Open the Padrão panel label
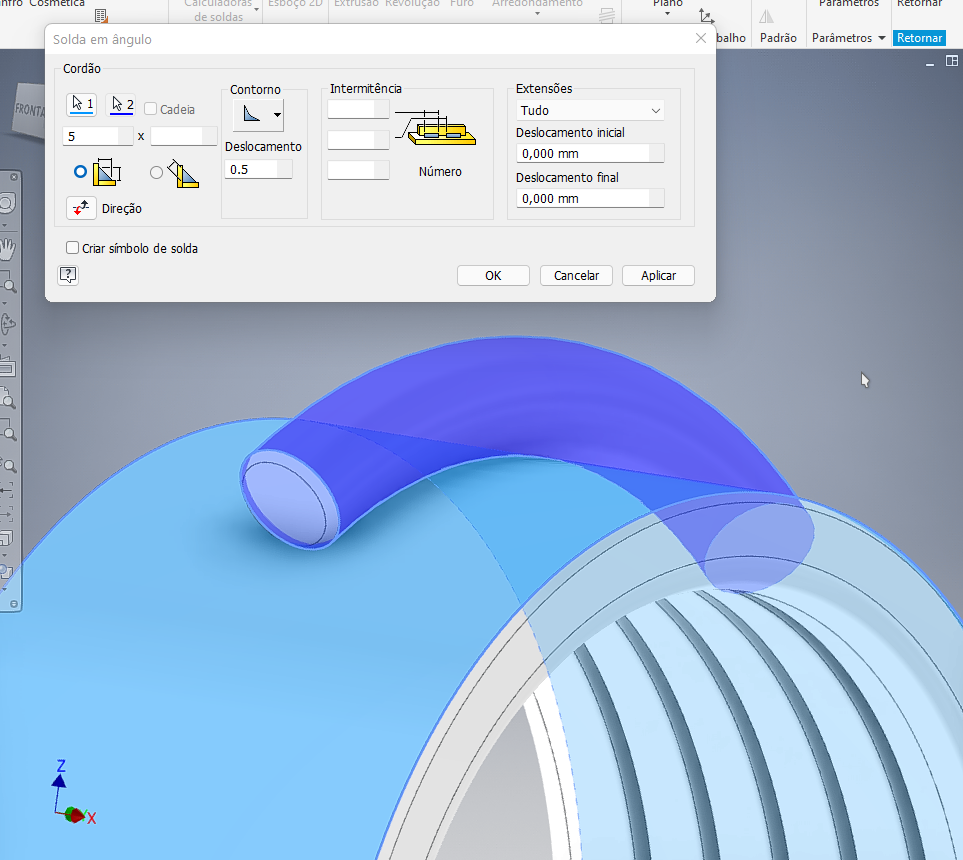This screenshot has height=860, width=963. coord(778,38)
